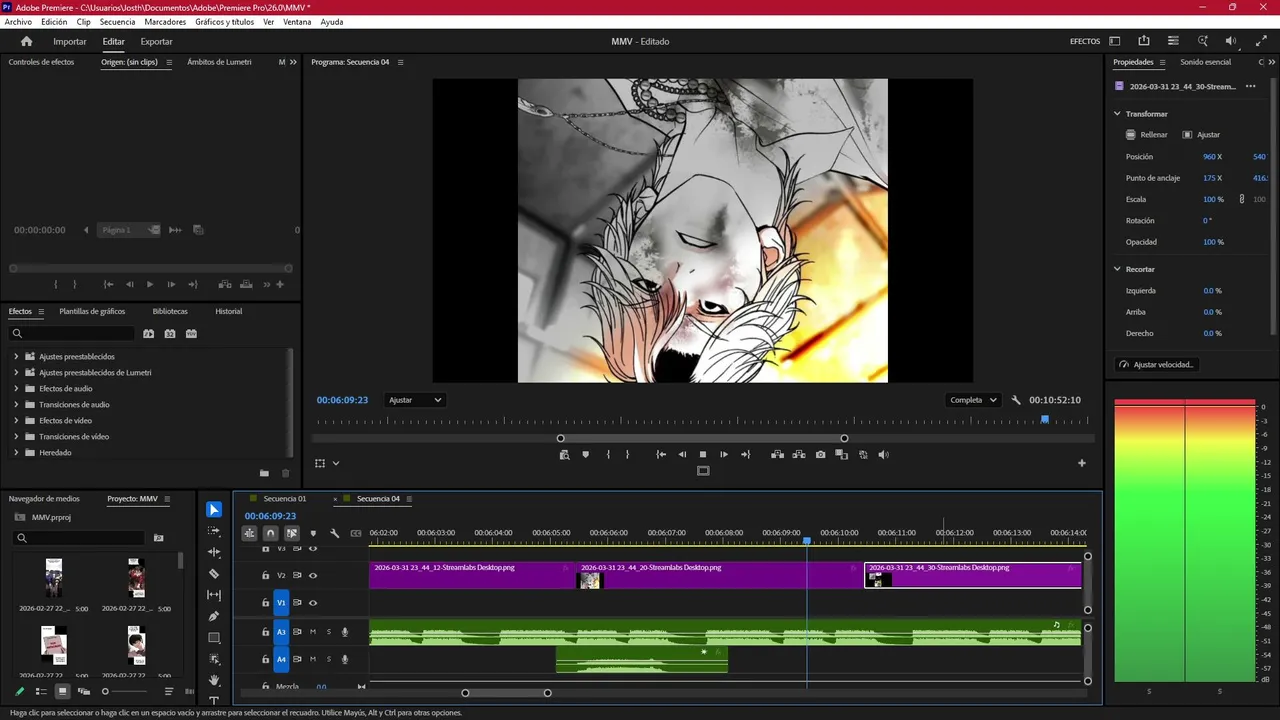1280x720 pixels.
Task: Create new custom bin in Effects panel
Action: pos(264,473)
